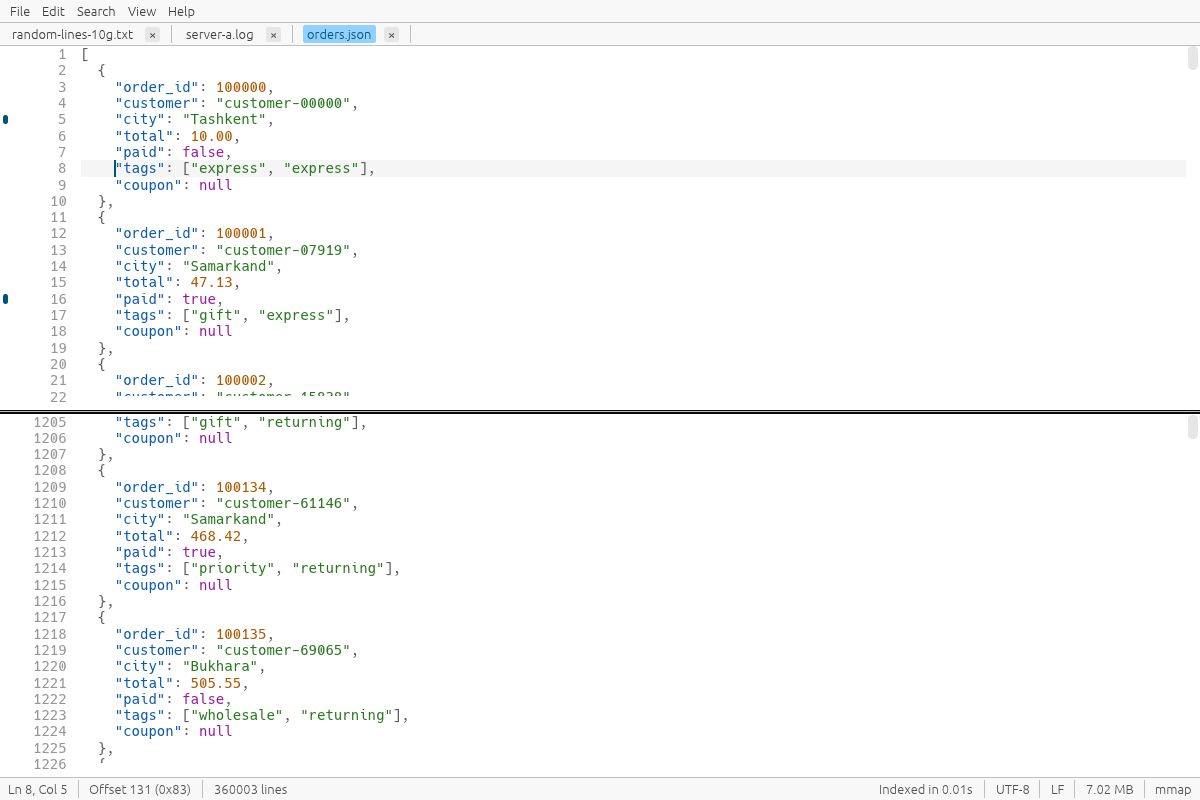Open the UTF-8 encoding selector
Image resolution: width=1200 pixels, height=800 pixels.
(1012, 789)
